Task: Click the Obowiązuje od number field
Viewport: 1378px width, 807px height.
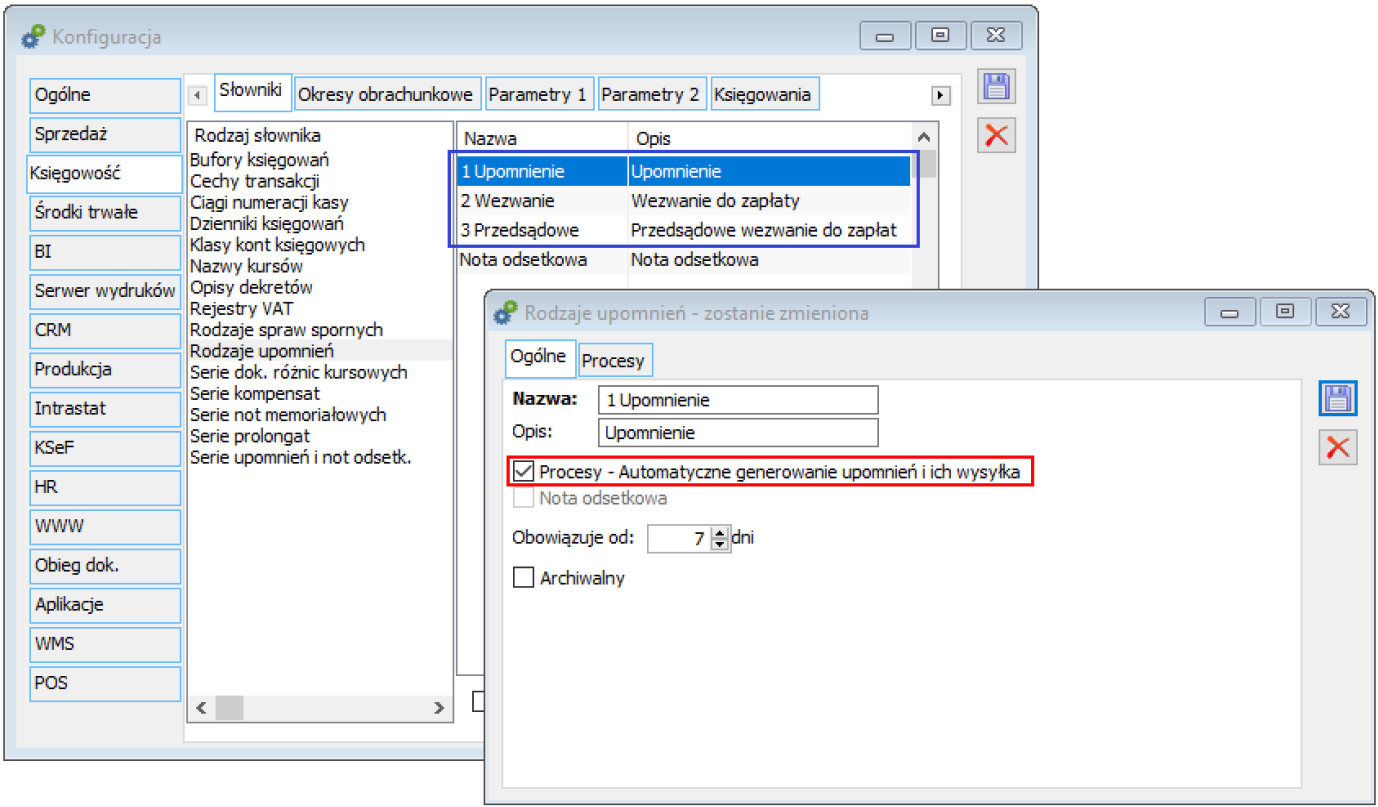Action: tap(680, 539)
